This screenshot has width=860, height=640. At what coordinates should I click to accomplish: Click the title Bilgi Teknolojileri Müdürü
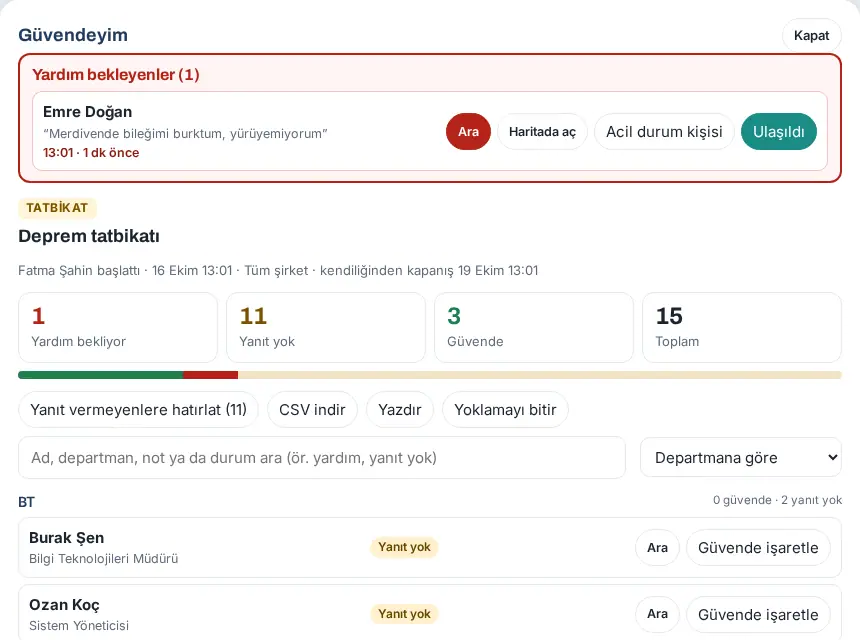pyautogui.click(x=104, y=559)
